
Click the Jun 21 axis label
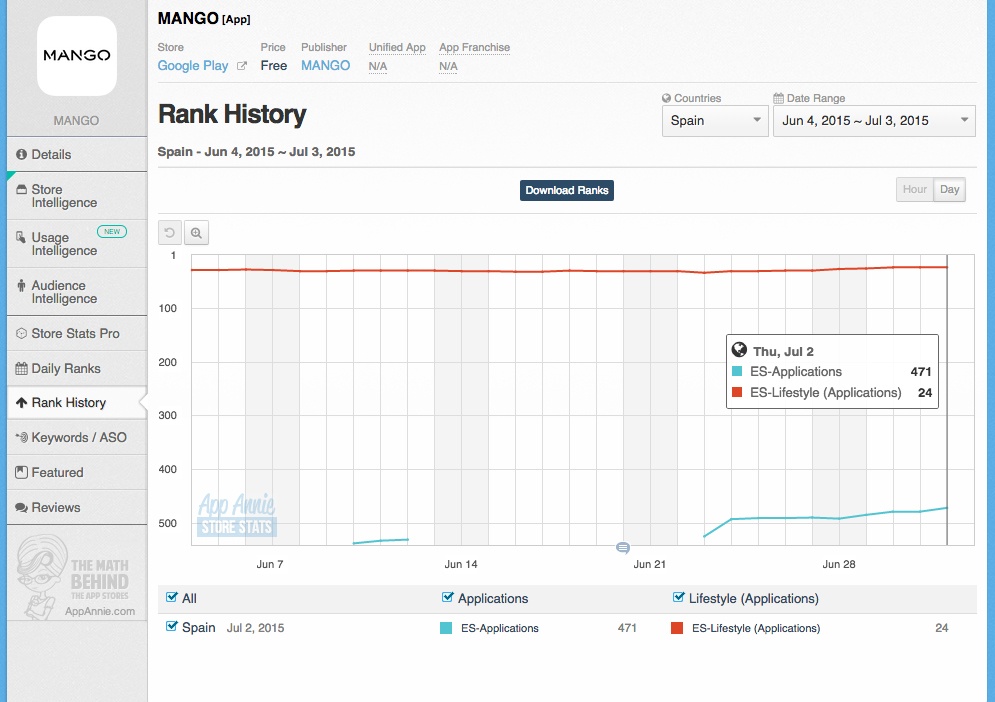click(650, 564)
